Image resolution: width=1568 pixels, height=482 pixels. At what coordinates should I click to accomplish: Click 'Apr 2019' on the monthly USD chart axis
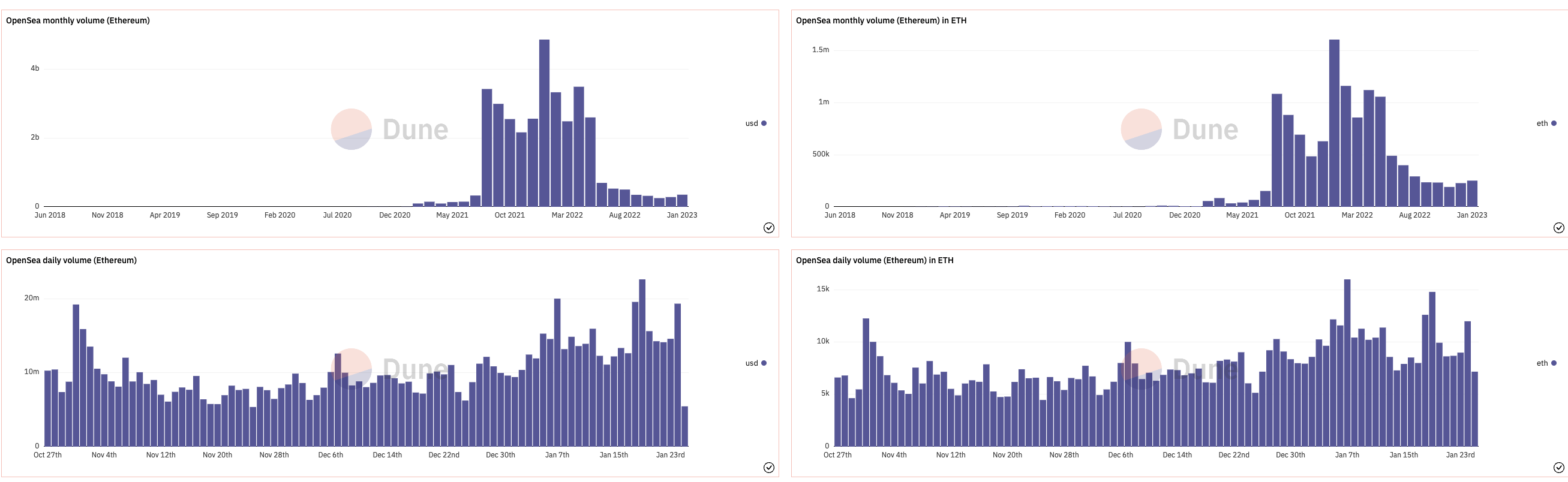tap(165, 215)
